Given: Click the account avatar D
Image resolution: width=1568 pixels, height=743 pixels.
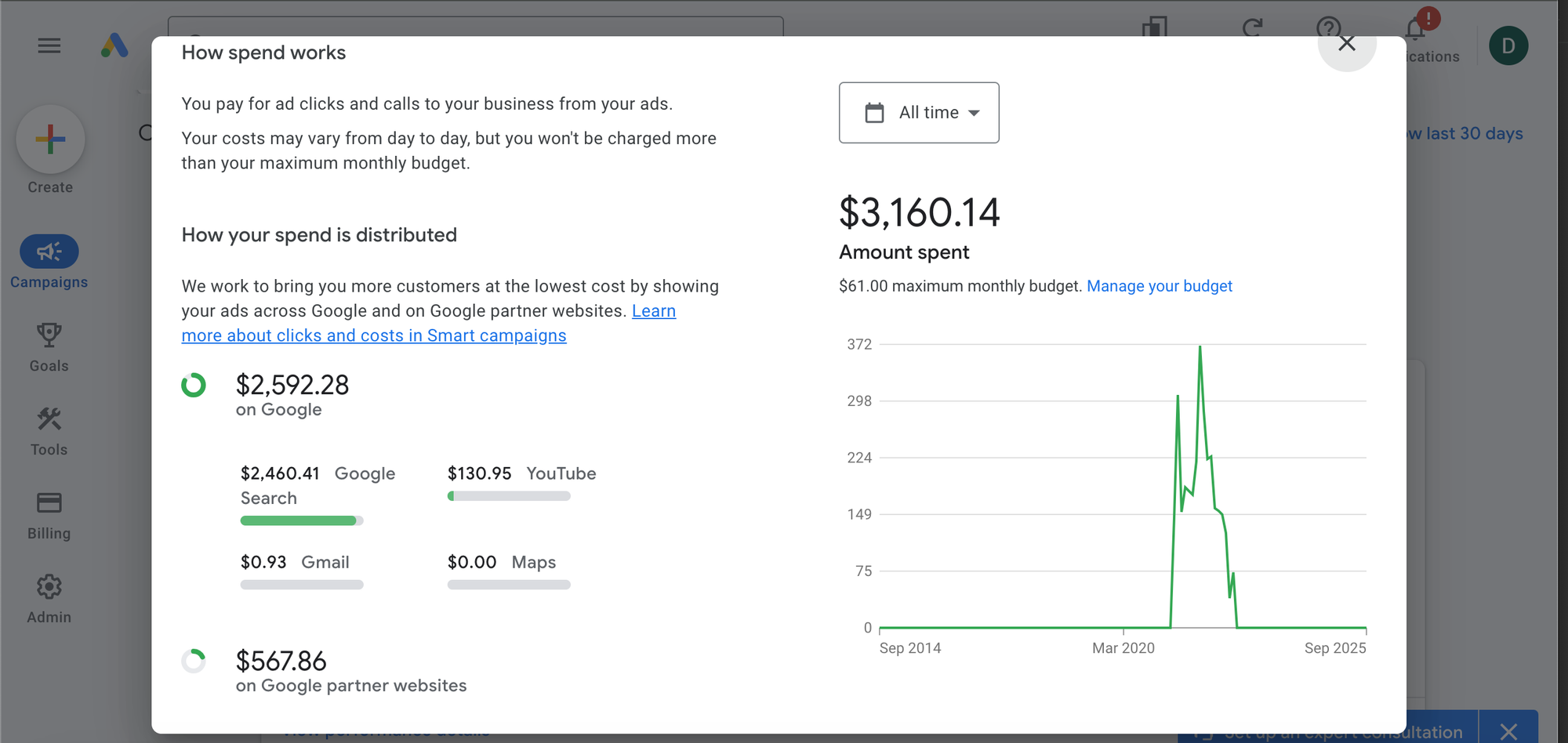Looking at the screenshot, I should (1508, 45).
